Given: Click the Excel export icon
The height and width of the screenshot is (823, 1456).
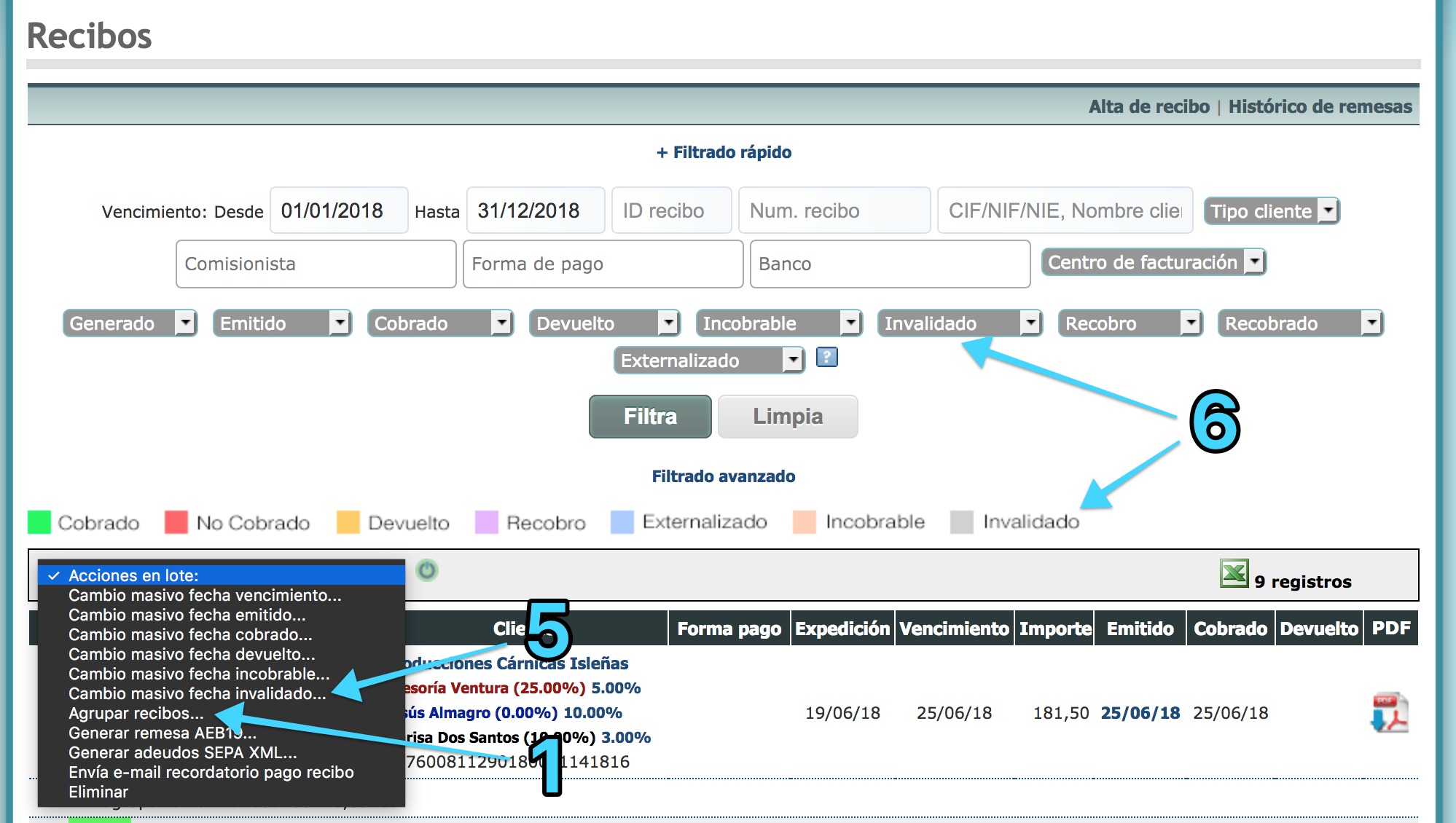Looking at the screenshot, I should (1234, 573).
